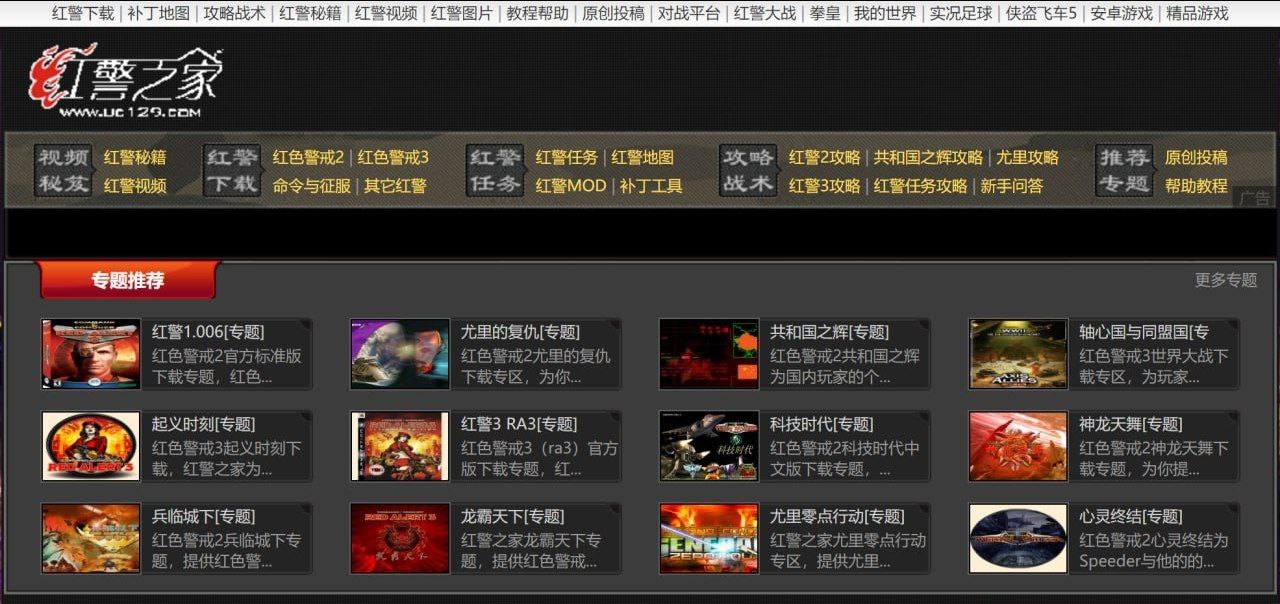Open the 科技时代 topic thumbnail
Screen dimensions: 1280x604
pos(709,446)
